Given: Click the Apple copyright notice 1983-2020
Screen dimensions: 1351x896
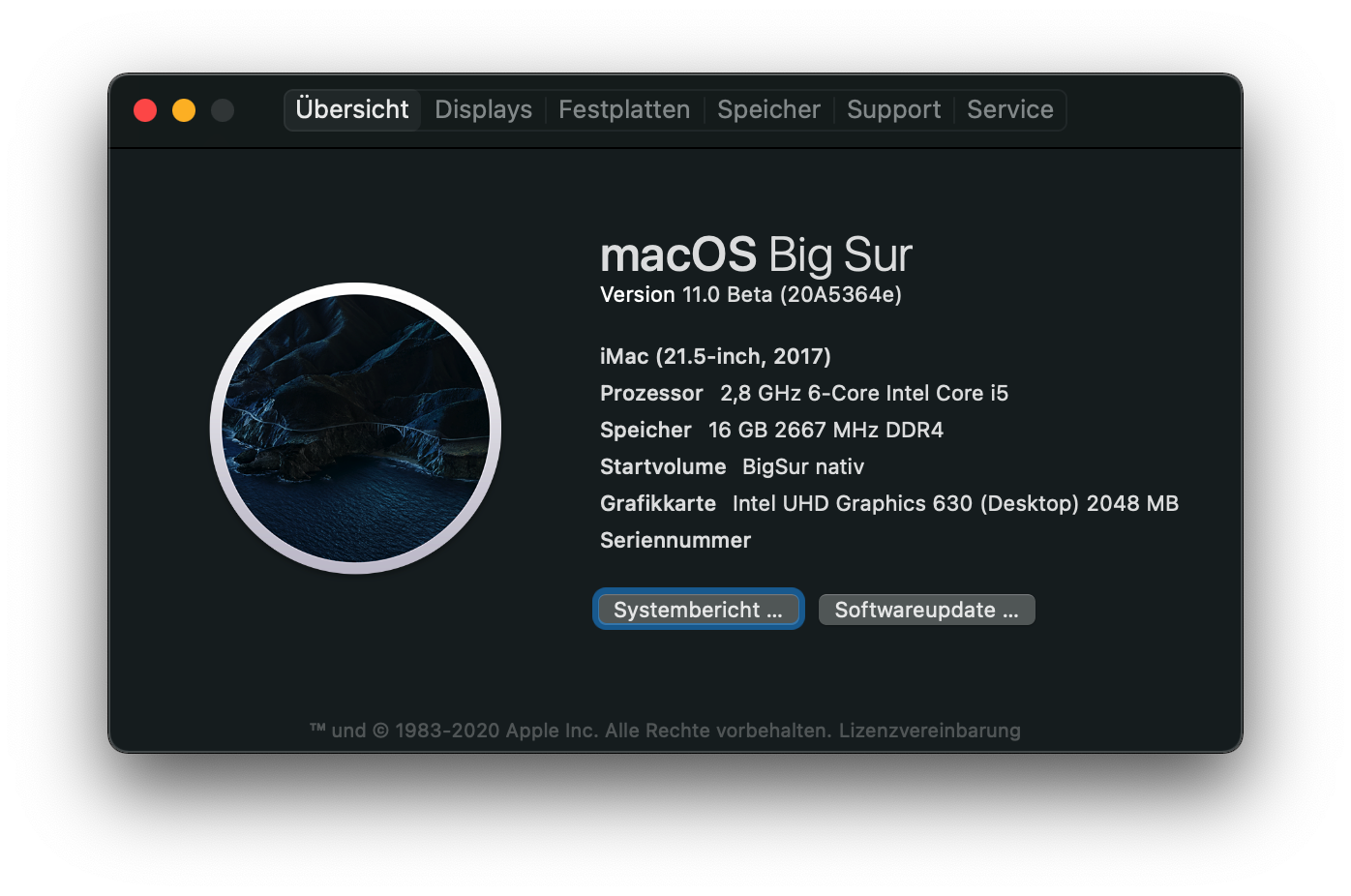Looking at the screenshot, I should click(x=569, y=731).
